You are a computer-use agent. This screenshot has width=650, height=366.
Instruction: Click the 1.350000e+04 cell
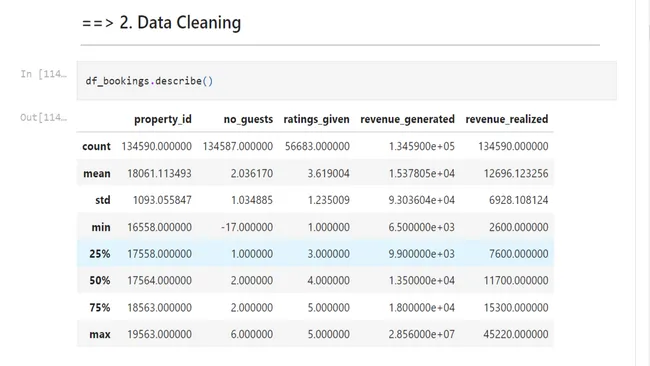click(422, 281)
